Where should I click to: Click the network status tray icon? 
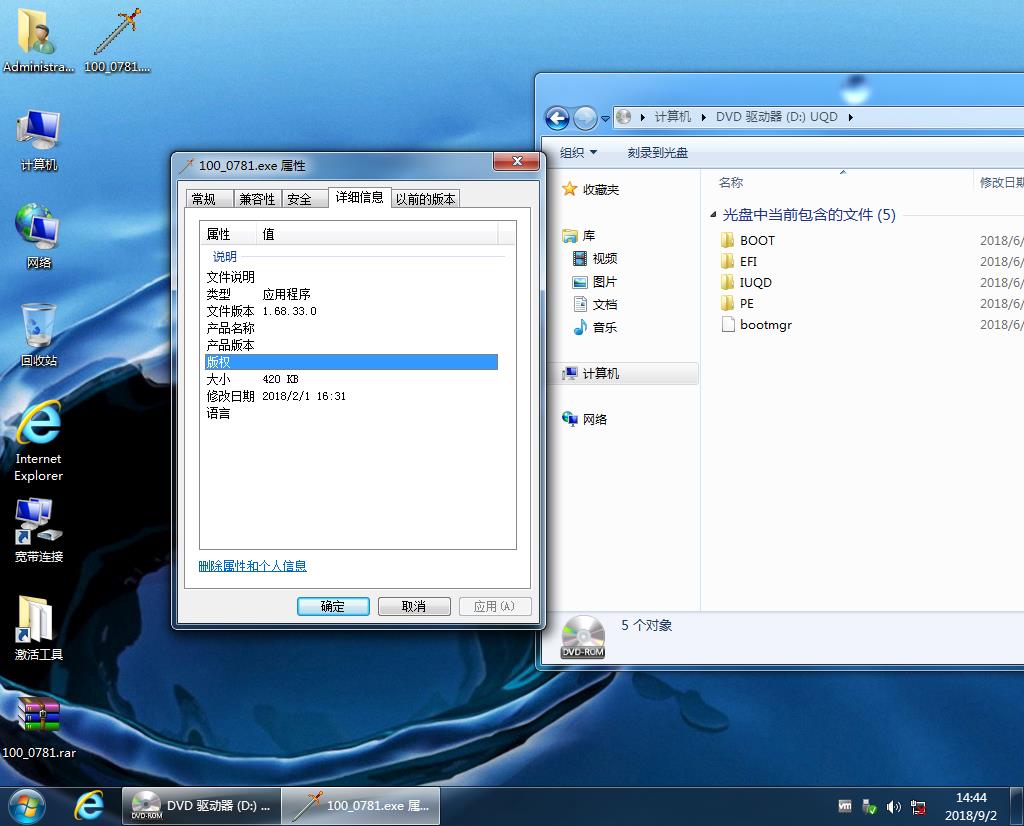[x=918, y=807]
